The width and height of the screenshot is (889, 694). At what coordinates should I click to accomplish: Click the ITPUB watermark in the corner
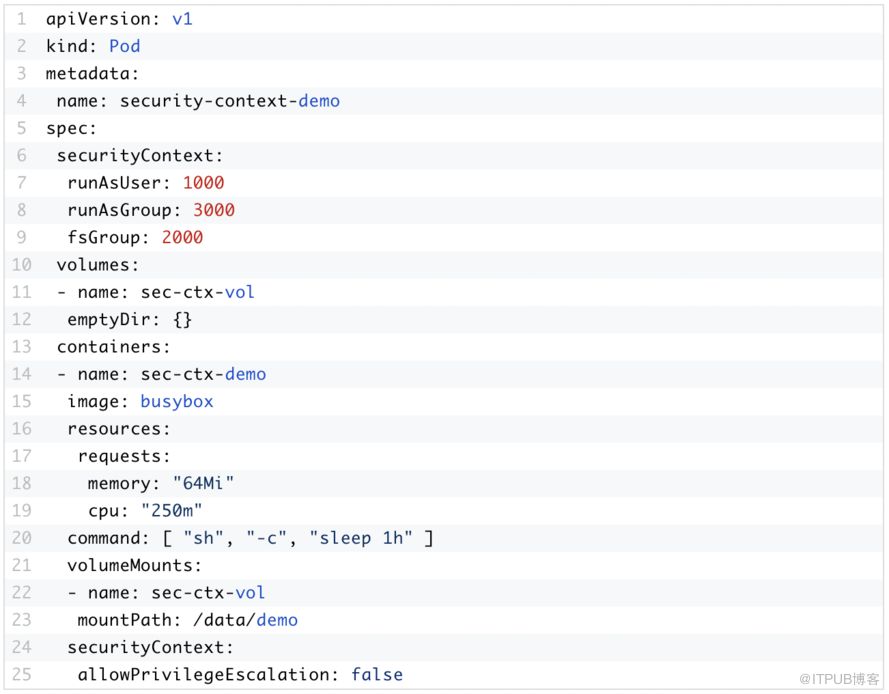838,679
